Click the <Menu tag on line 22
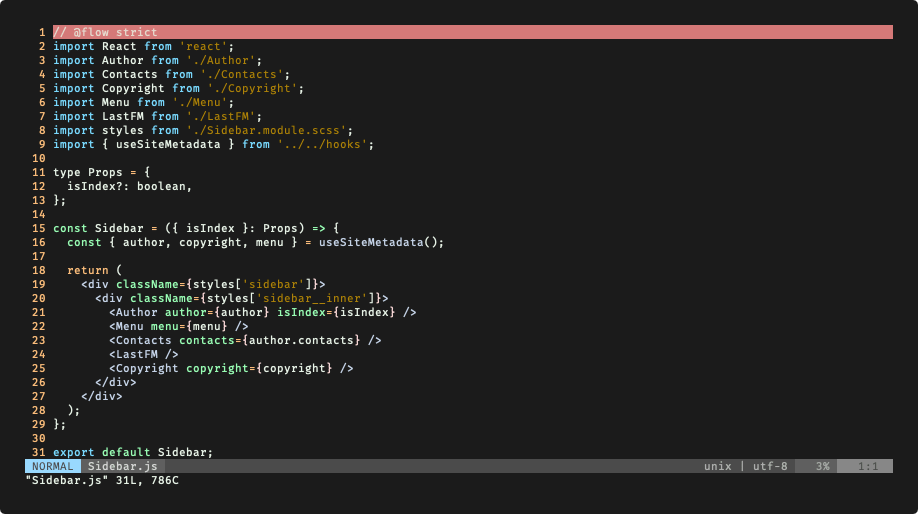This screenshot has width=918, height=514. click(126, 327)
